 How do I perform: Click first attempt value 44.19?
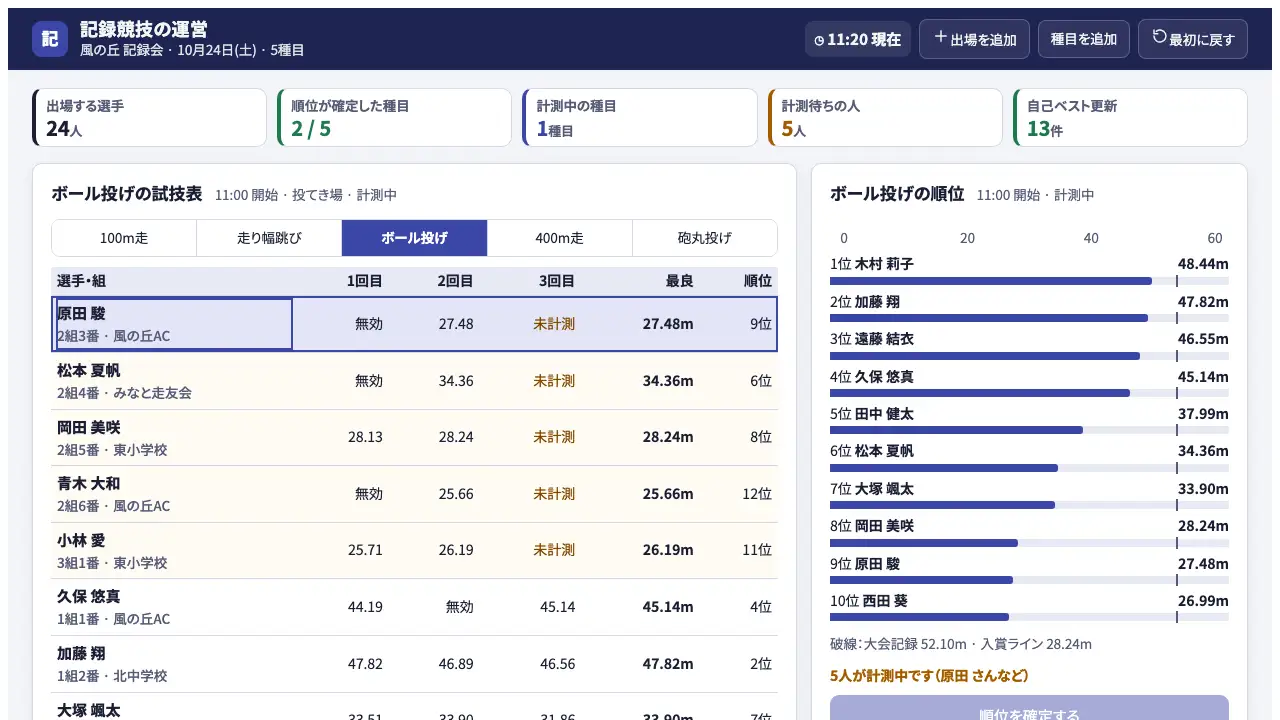click(365, 607)
